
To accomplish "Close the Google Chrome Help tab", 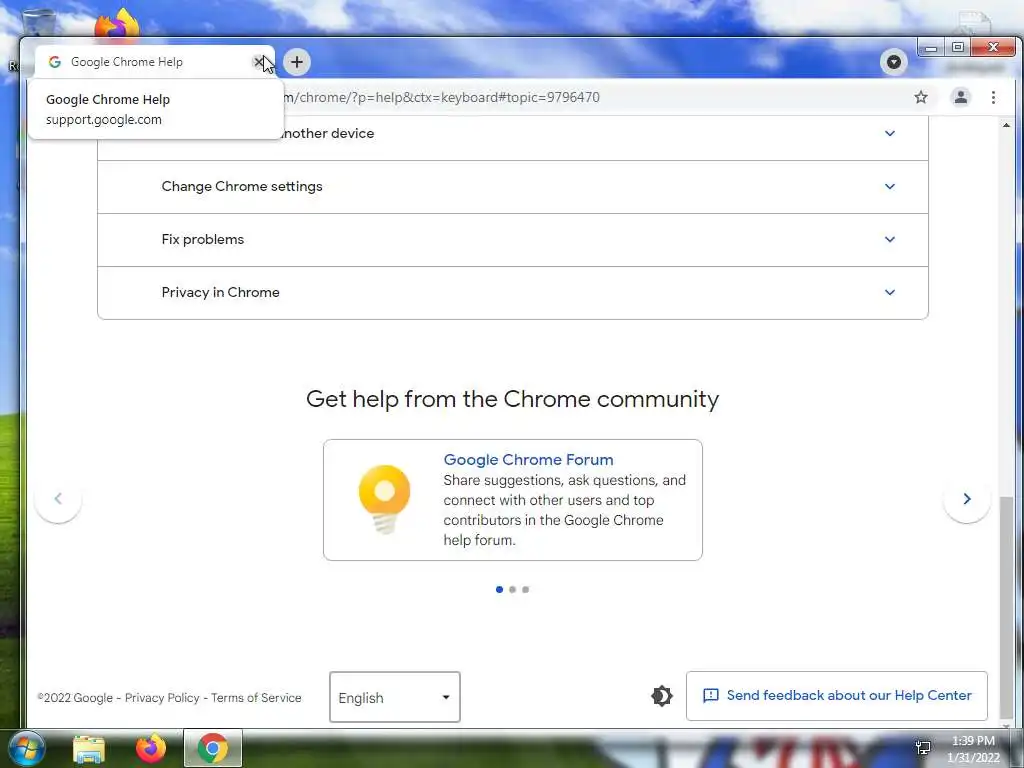I will 259,62.
